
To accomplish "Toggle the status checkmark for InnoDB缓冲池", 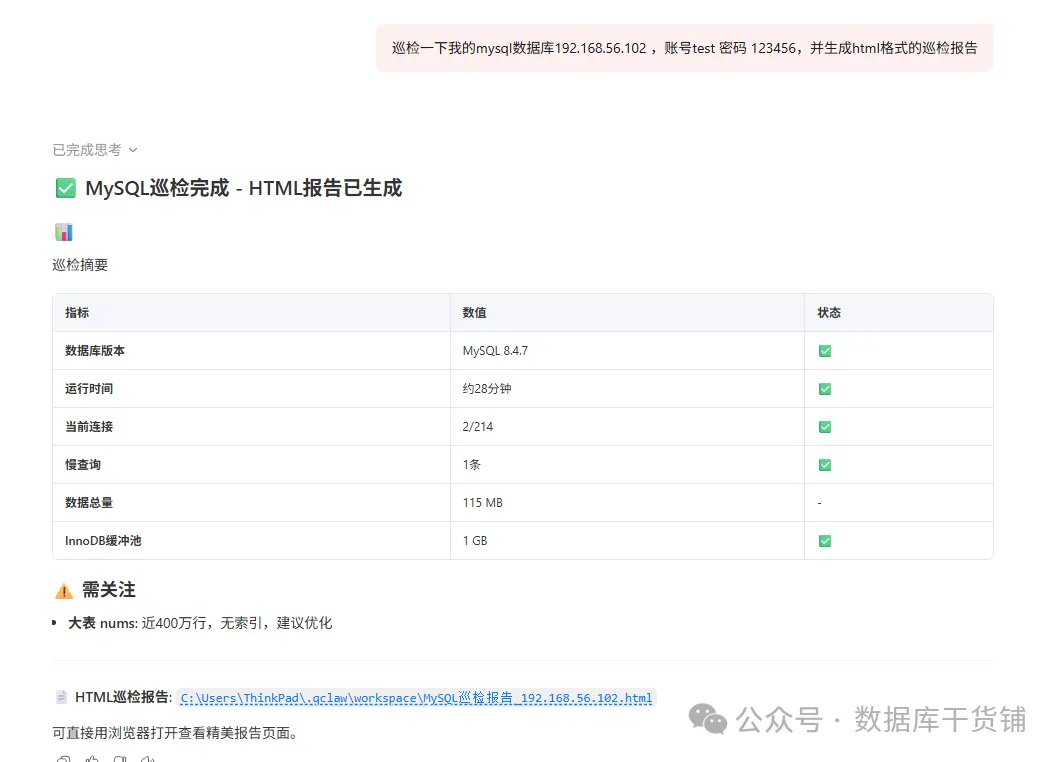I will click(823, 540).
